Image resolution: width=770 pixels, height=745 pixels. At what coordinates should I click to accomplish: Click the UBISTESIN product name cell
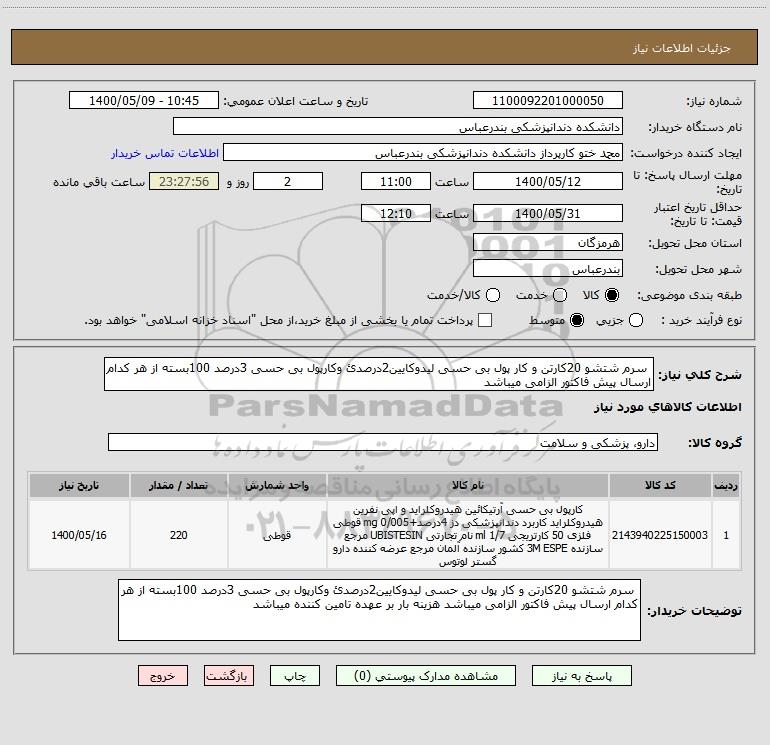click(x=468, y=535)
